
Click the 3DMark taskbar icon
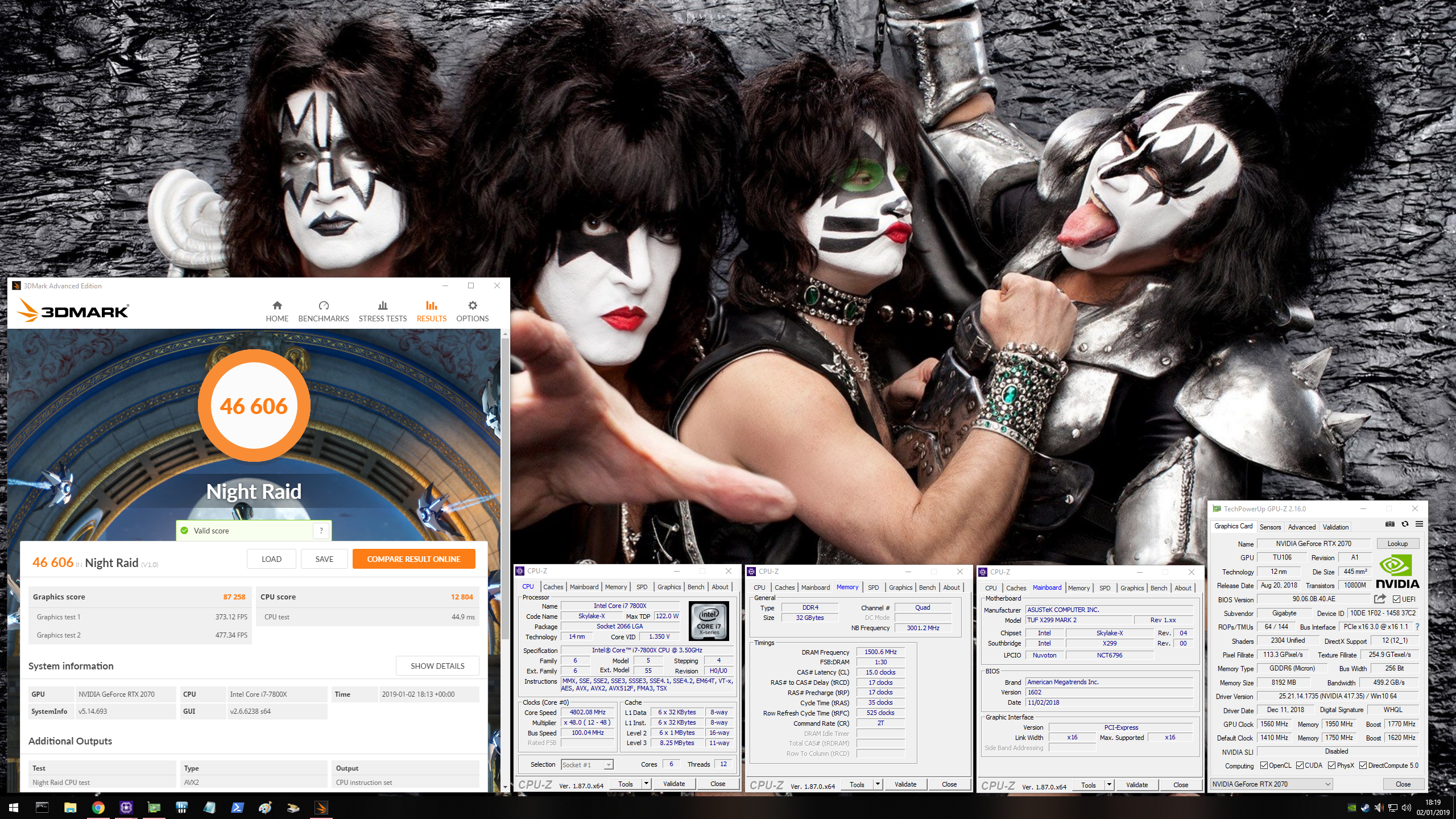321,808
